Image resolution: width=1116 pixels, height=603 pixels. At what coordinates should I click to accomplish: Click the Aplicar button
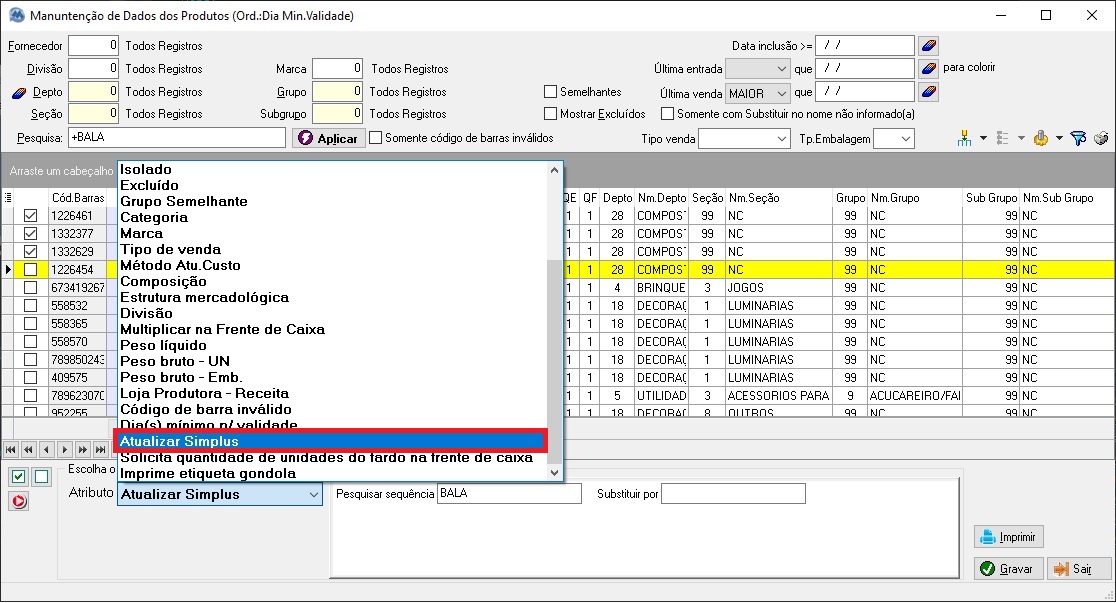(329, 138)
